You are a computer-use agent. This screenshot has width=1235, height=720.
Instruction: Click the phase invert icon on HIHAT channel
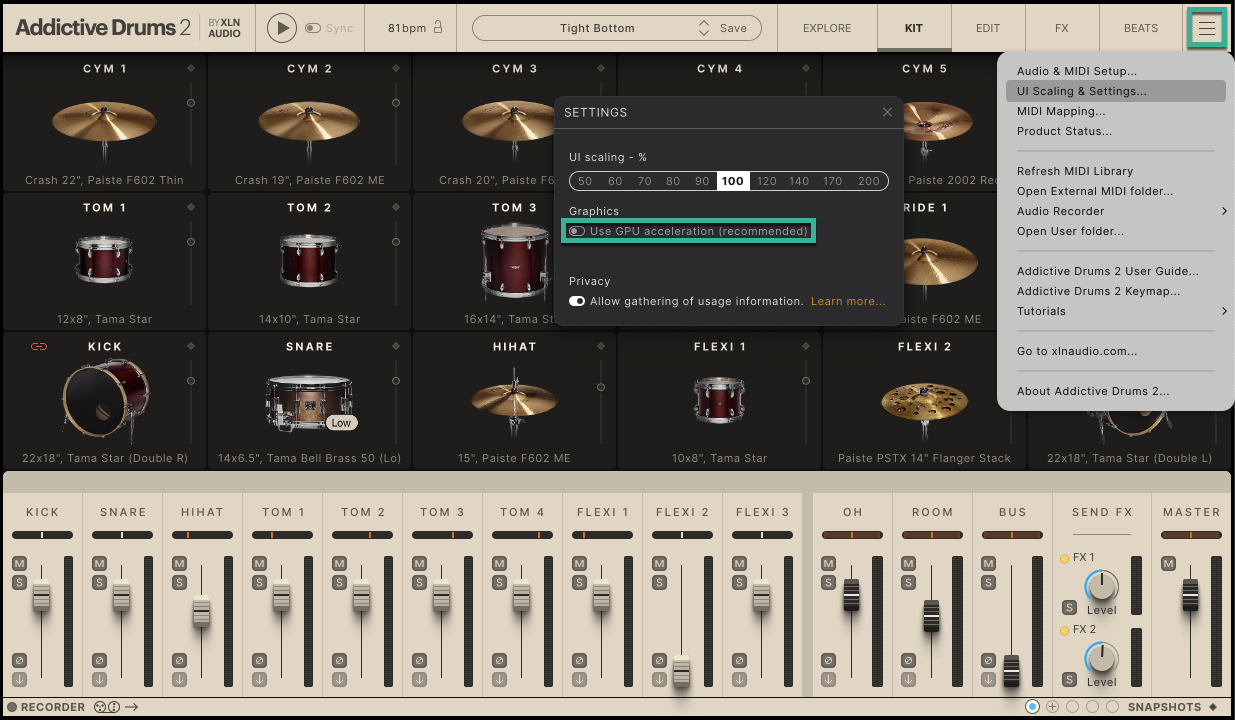point(179,661)
